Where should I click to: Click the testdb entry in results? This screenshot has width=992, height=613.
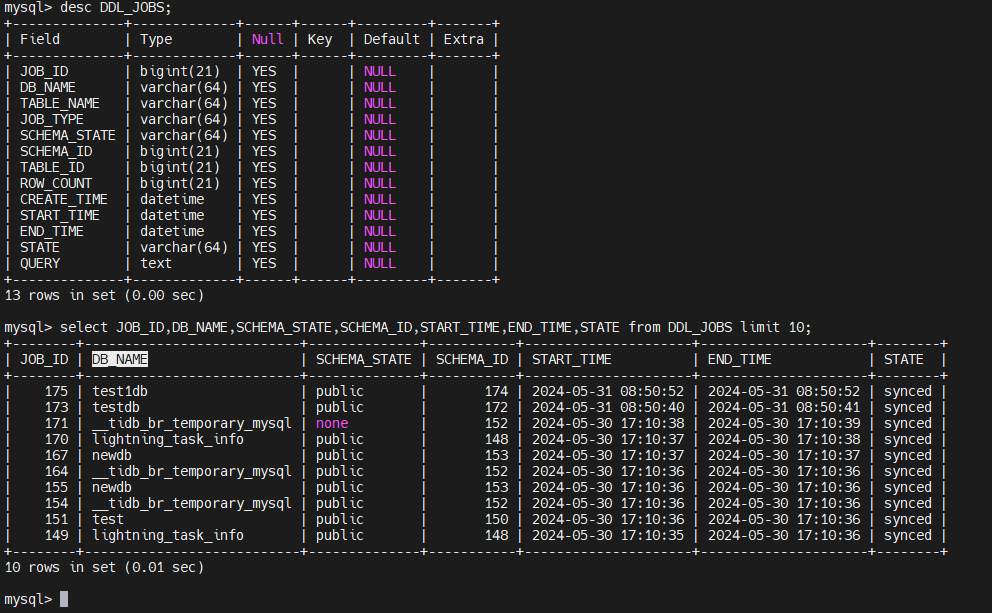pyautogui.click(x=116, y=407)
